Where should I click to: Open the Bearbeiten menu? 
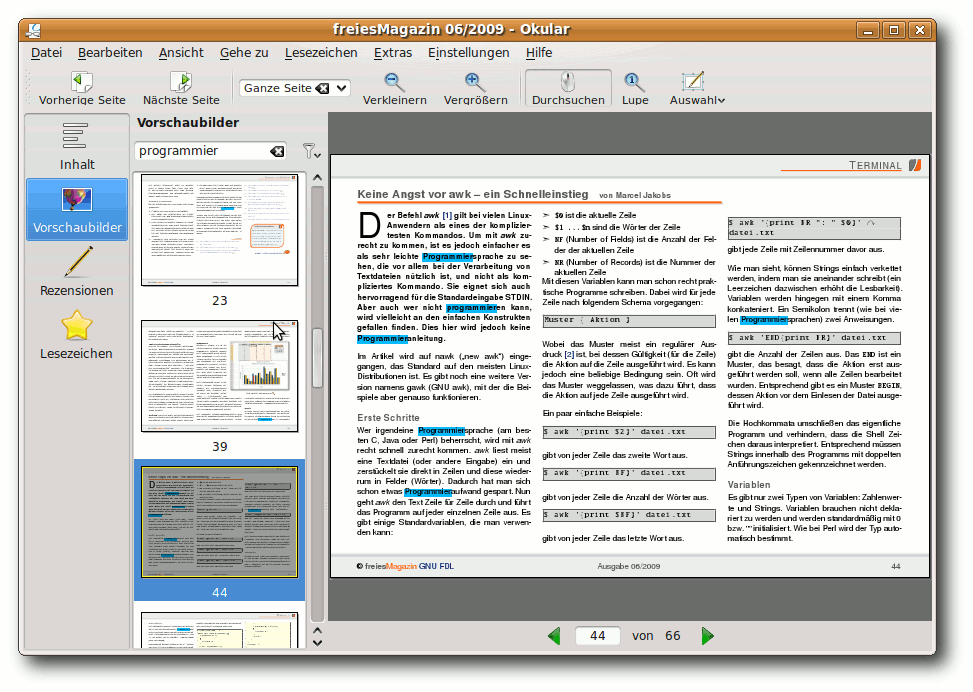[110, 53]
